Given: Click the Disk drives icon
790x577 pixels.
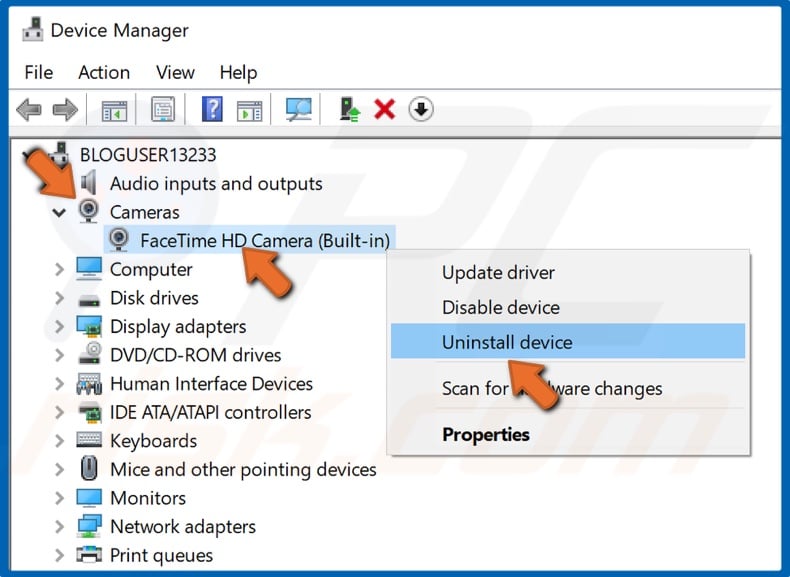Looking at the screenshot, I should [89, 300].
